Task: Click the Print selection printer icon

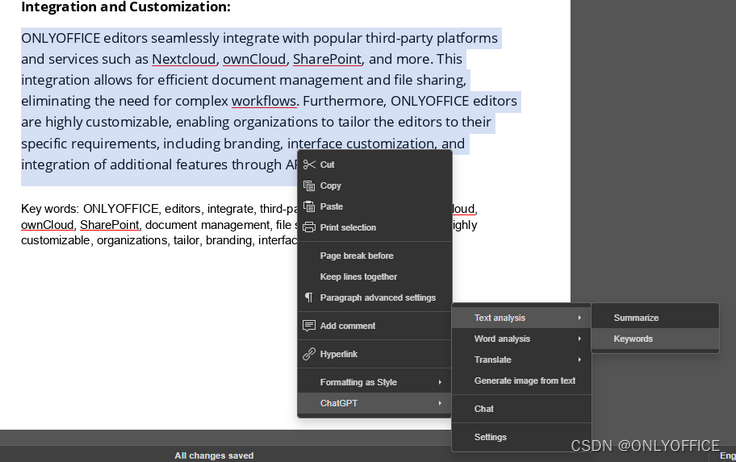Action: [309, 227]
